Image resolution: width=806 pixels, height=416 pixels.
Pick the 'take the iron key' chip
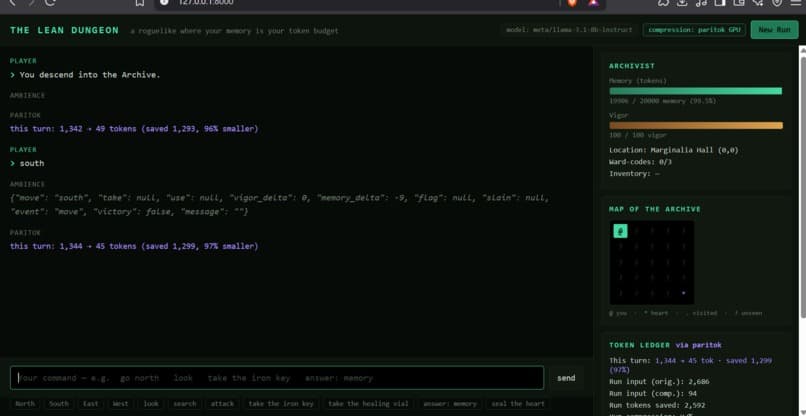tap(281, 404)
